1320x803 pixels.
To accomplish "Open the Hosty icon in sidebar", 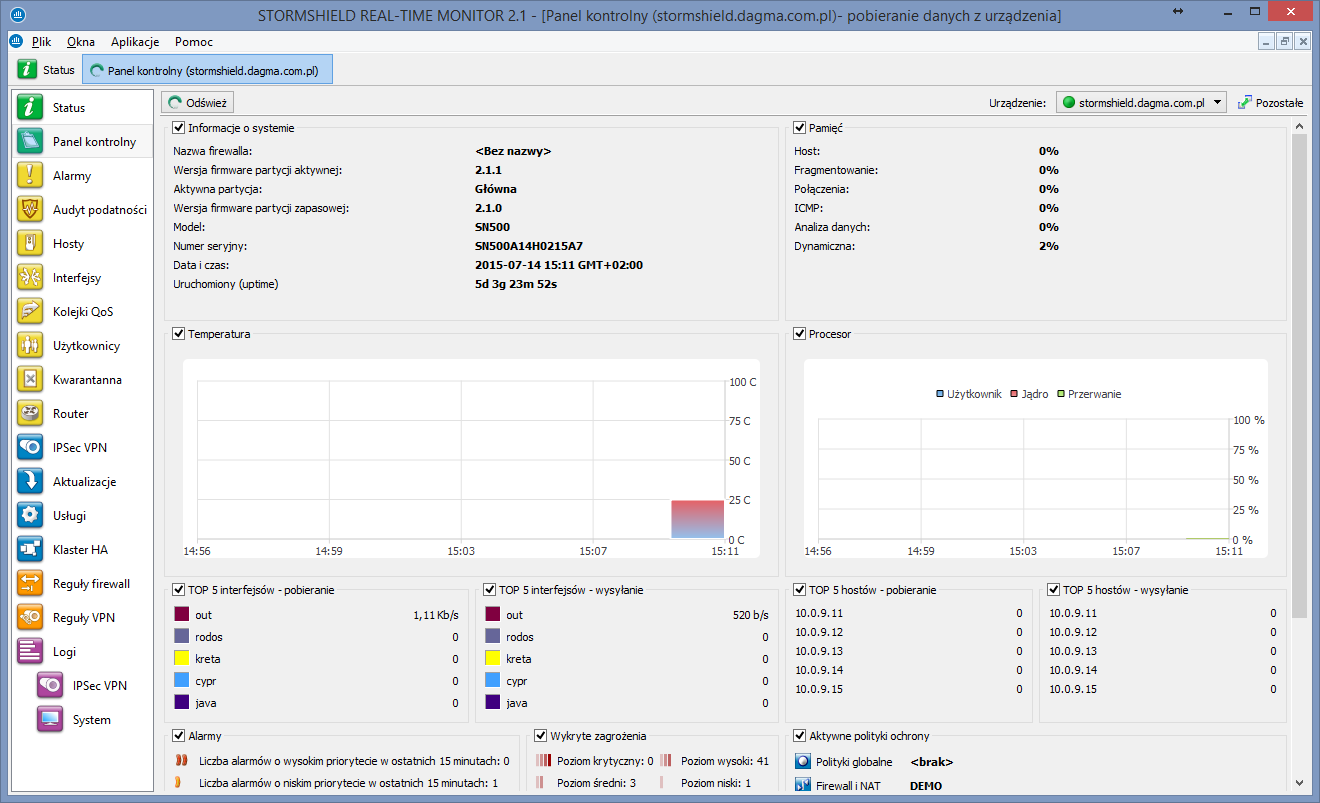I will (30, 243).
